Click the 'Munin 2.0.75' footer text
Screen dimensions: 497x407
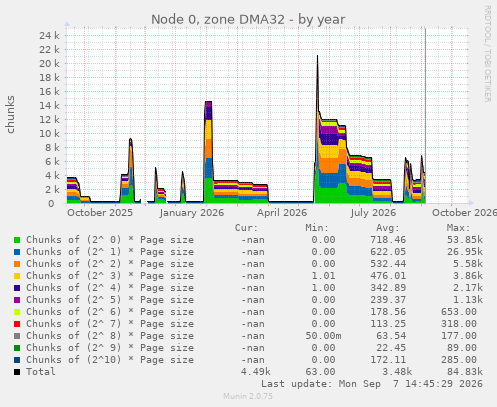click(248, 396)
